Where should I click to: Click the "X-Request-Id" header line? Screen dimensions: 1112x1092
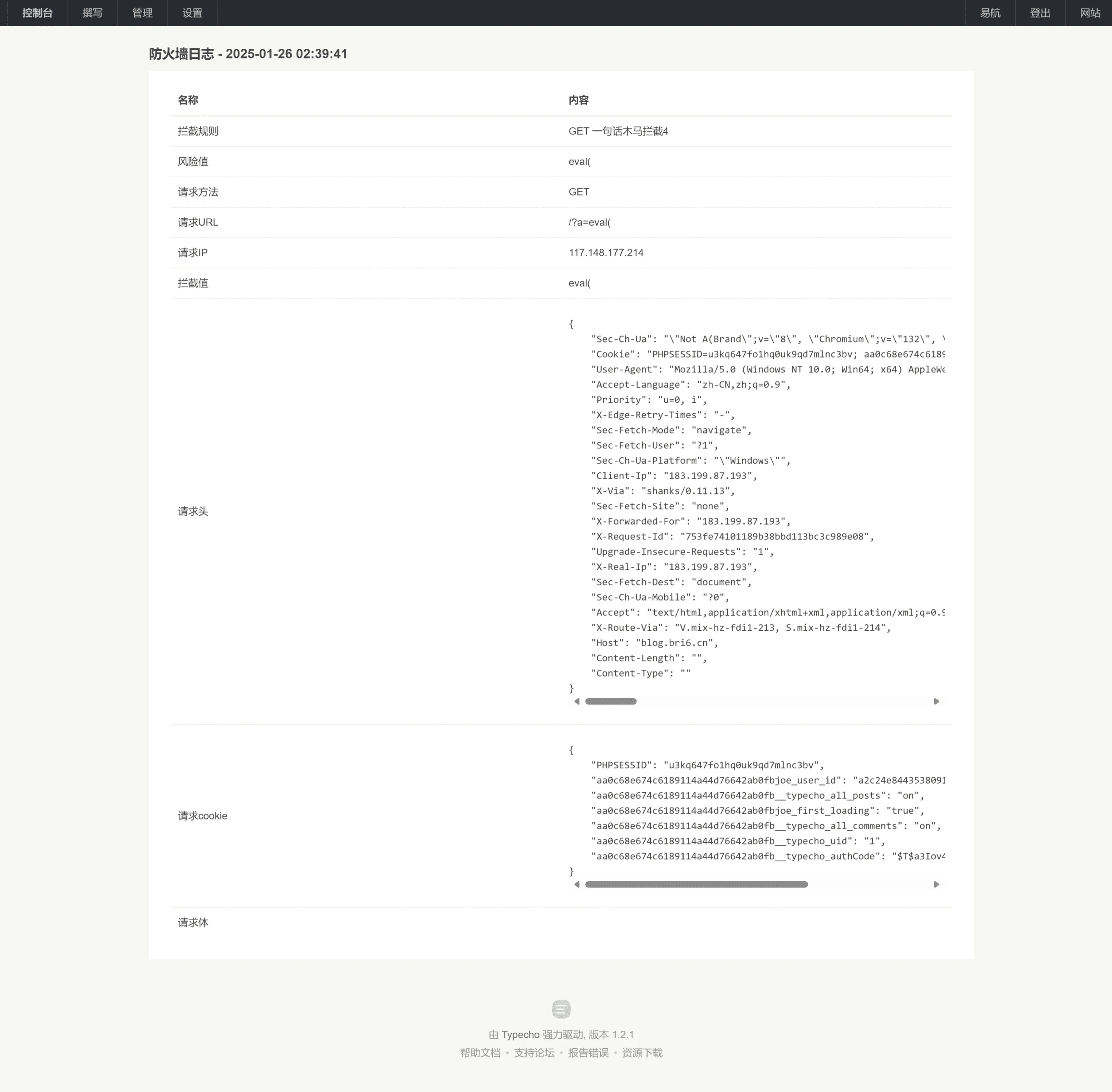coord(733,537)
